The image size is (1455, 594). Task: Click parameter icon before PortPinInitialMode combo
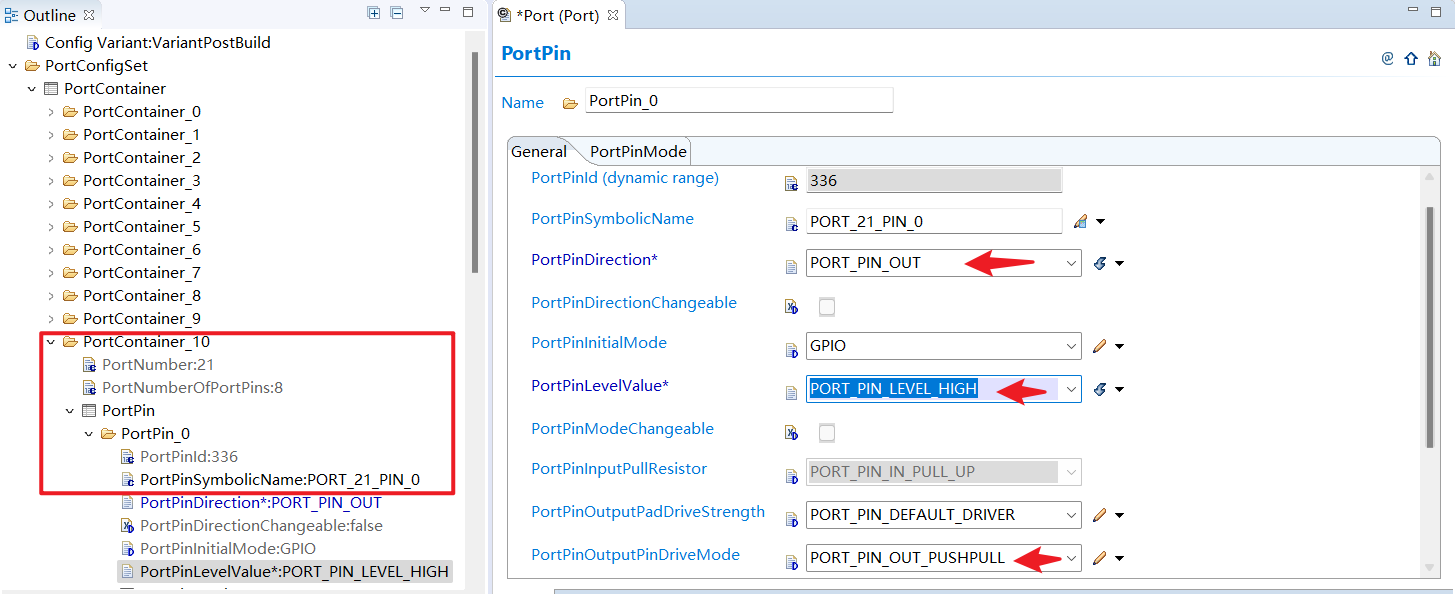791,350
